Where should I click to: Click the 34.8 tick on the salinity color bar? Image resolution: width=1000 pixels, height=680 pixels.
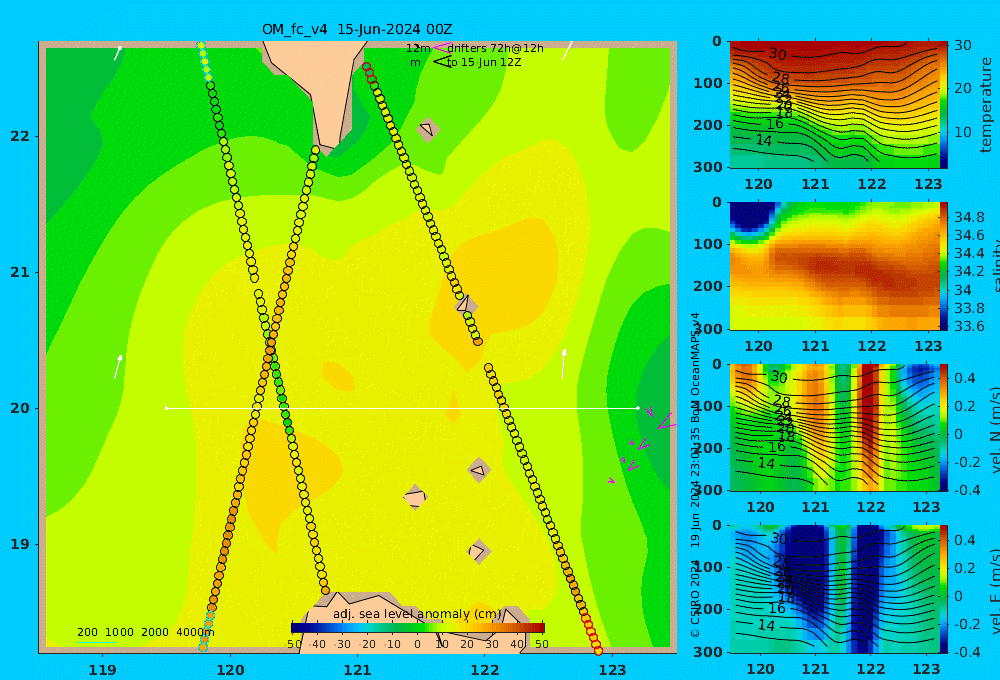pyautogui.click(x=969, y=217)
